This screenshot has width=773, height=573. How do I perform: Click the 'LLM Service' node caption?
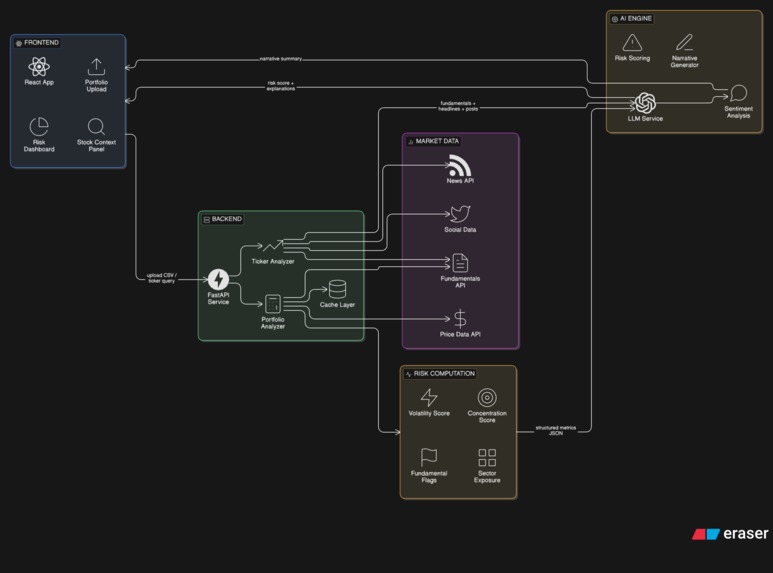(645, 118)
